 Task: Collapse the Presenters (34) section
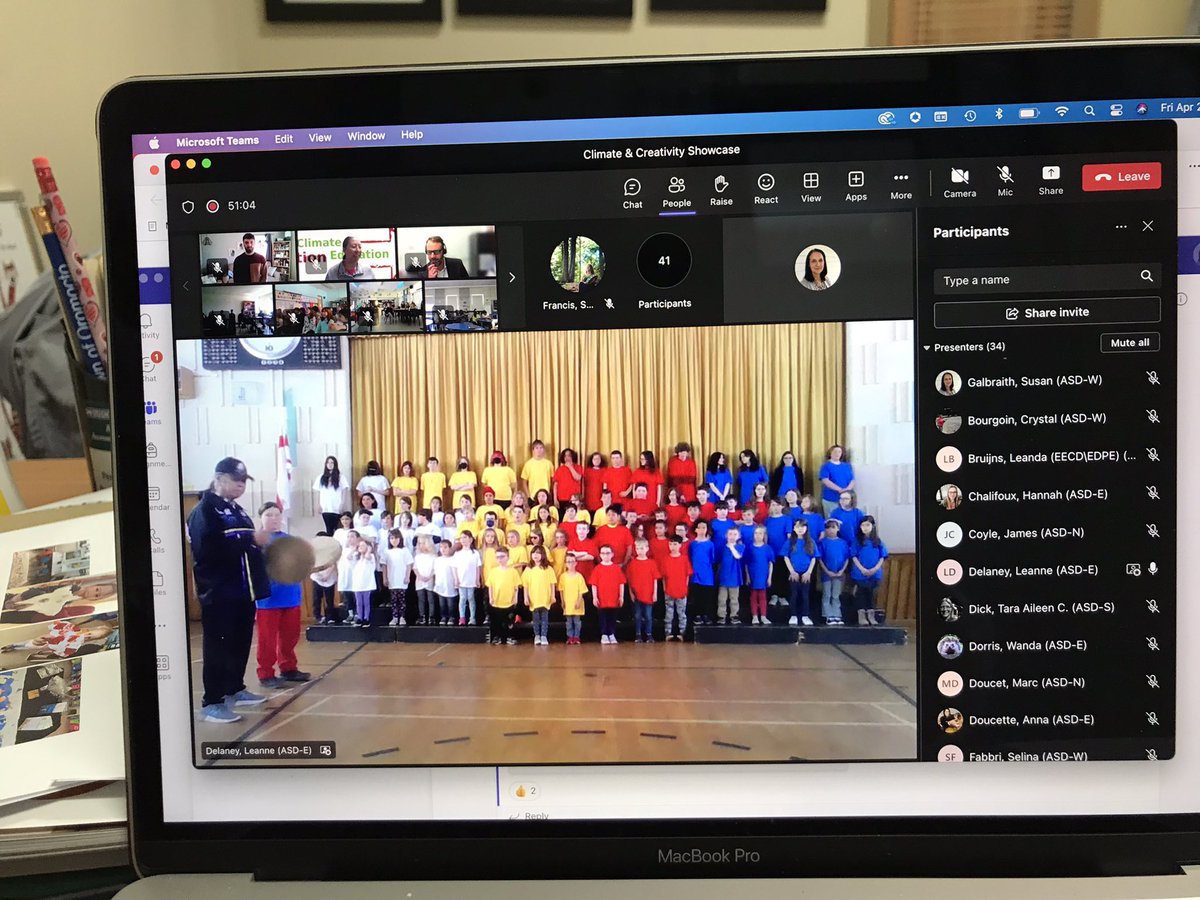point(926,348)
